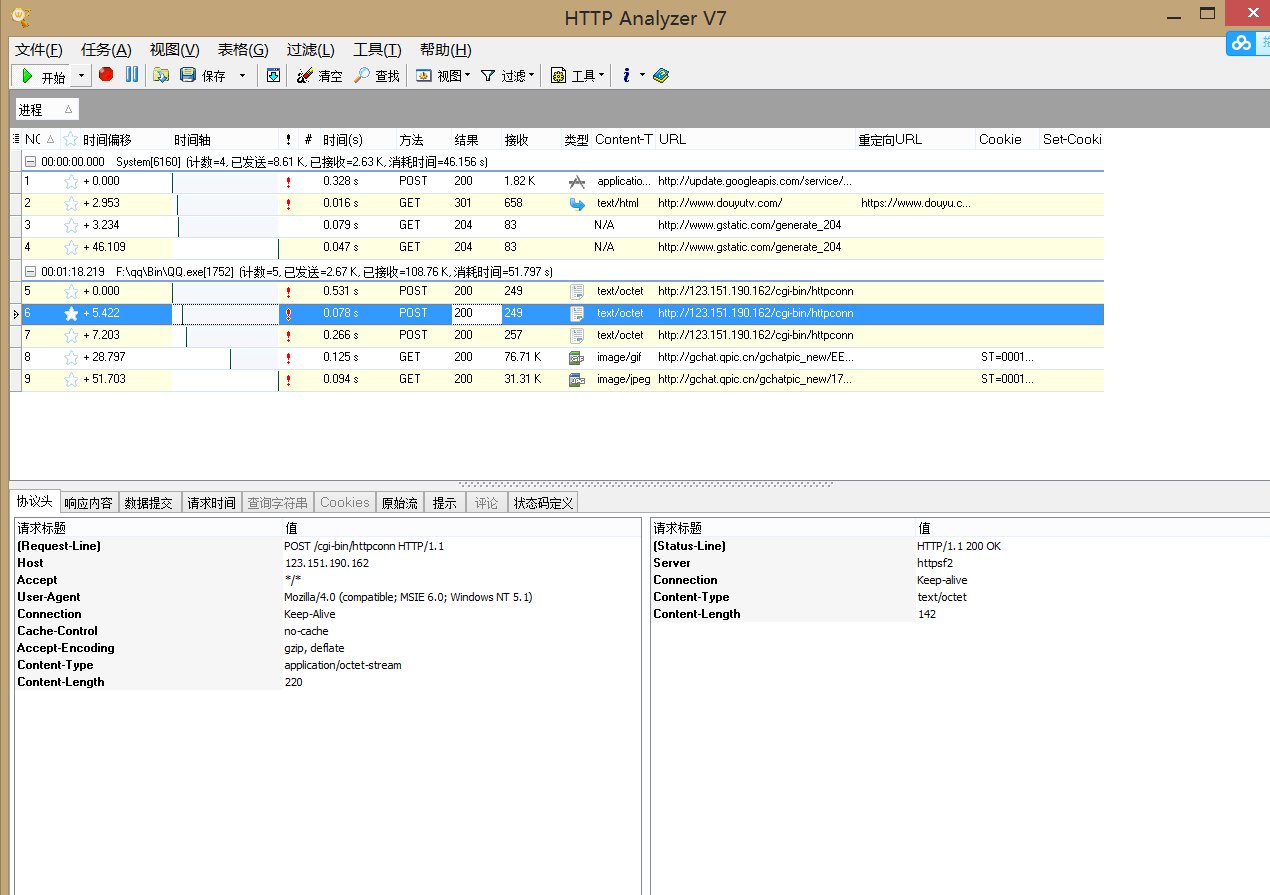The height and width of the screenshot is (895, 1270).
Task: Click the red exclamation mark in row 1
Action: (289, 182)
